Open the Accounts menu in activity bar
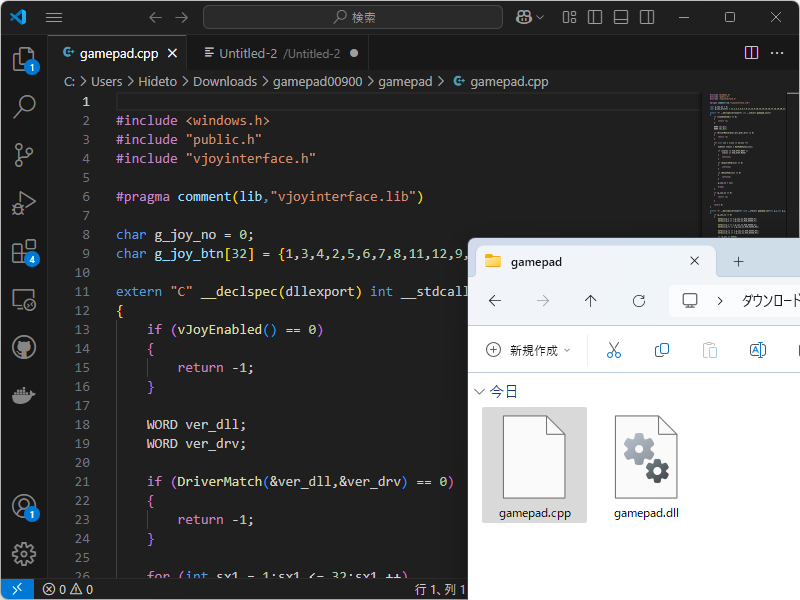 point(24,507)
